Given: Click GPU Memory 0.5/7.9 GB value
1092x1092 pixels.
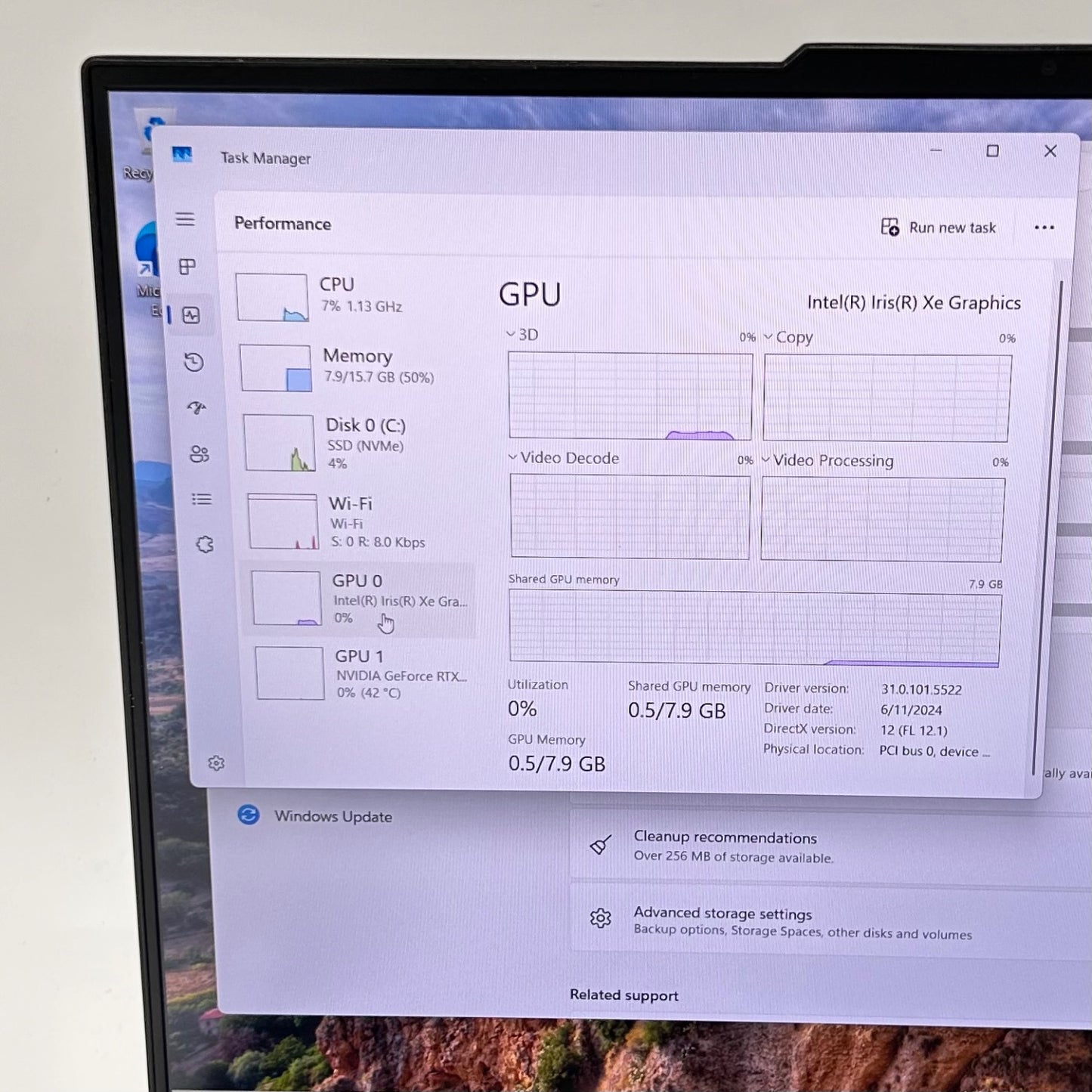Looking at the screenshot, I should (557, 764).
